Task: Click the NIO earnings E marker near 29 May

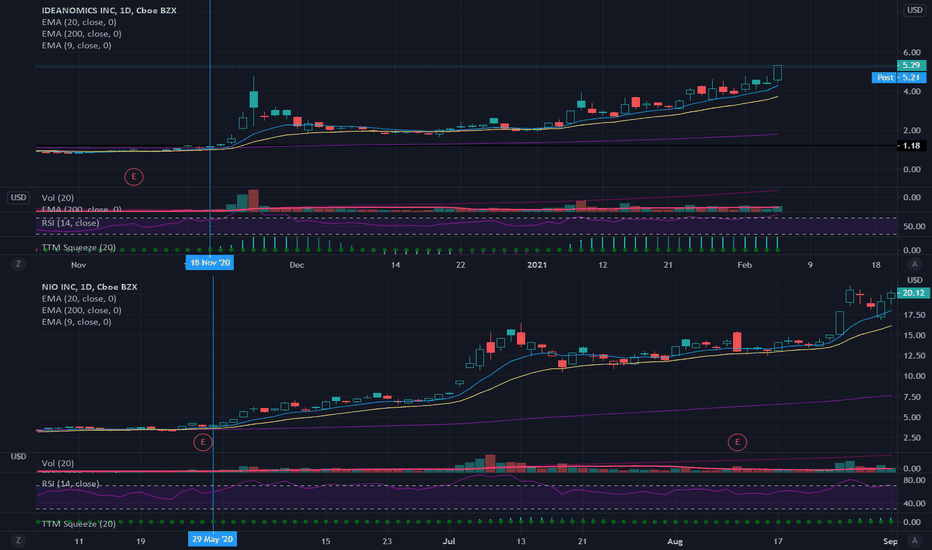Action: click(x=203, y=442)
